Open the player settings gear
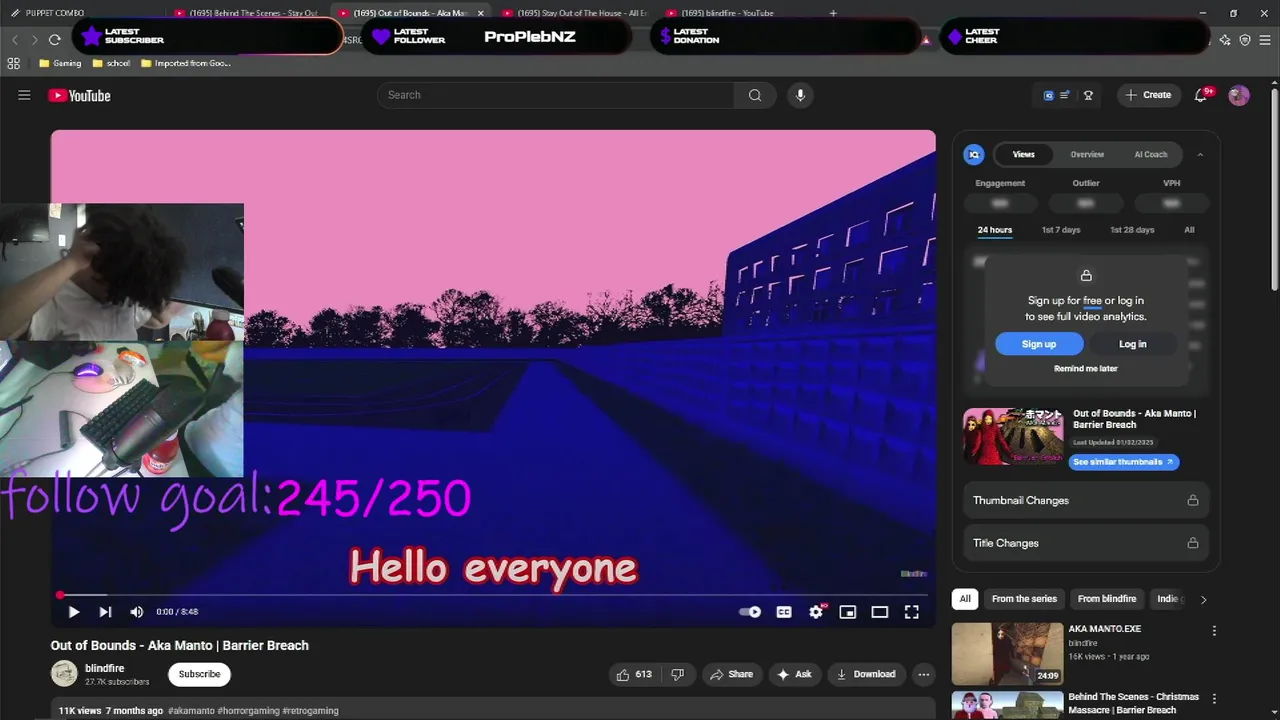Viewport: 1280px width, 720px height. 816,612
